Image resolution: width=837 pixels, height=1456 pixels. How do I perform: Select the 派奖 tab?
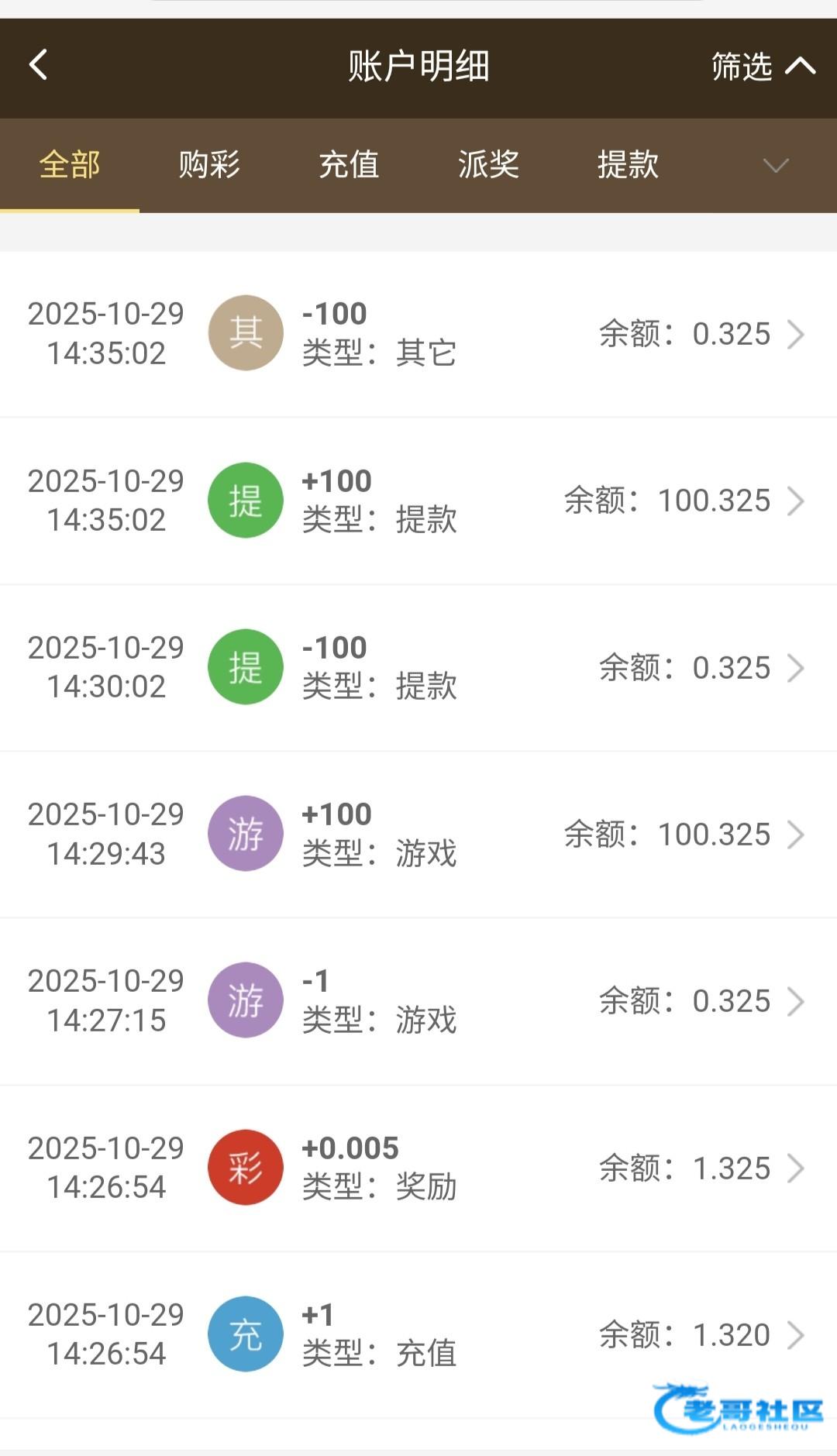(488, 165)
